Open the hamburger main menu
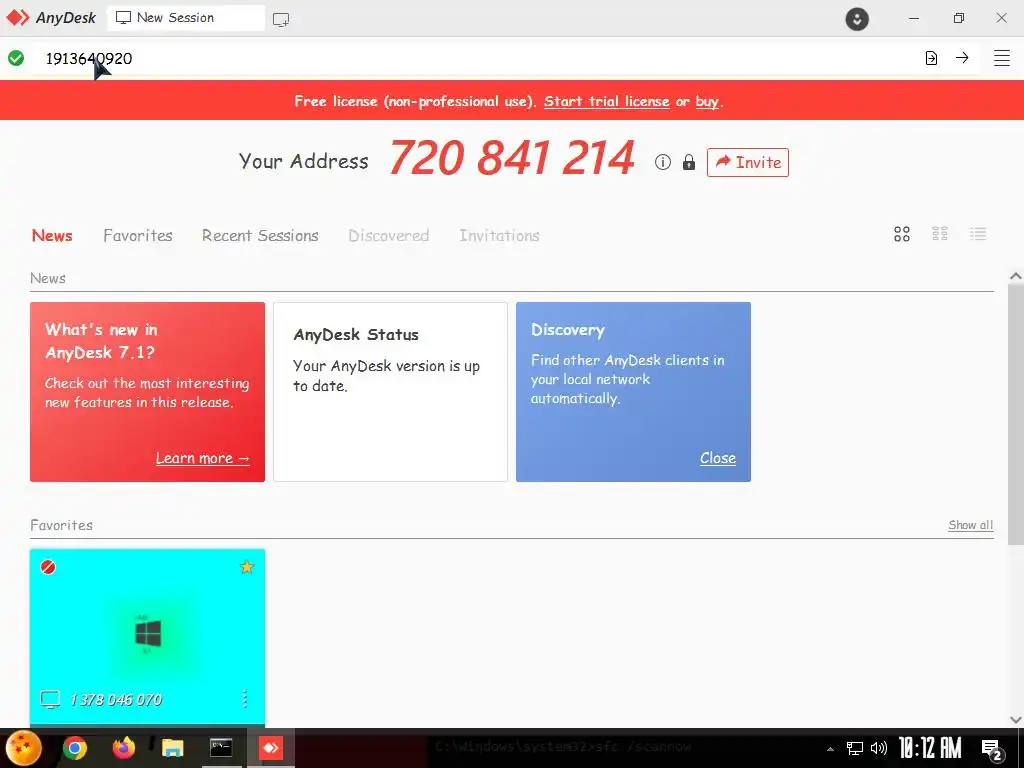Viewport: 1024px width, 768px height. [1002, 57]
